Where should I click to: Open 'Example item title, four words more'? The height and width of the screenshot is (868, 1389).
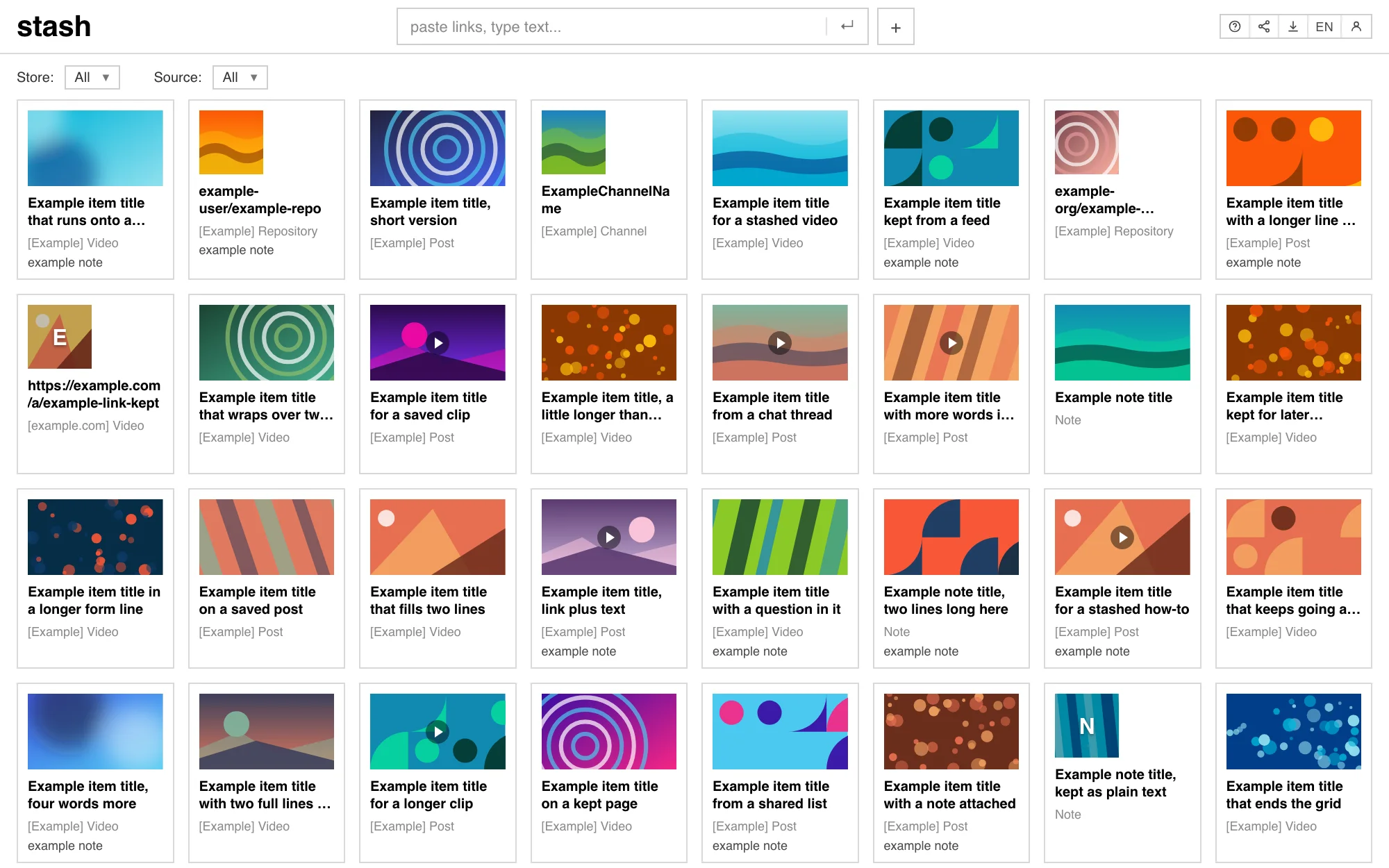click(88, 795)
